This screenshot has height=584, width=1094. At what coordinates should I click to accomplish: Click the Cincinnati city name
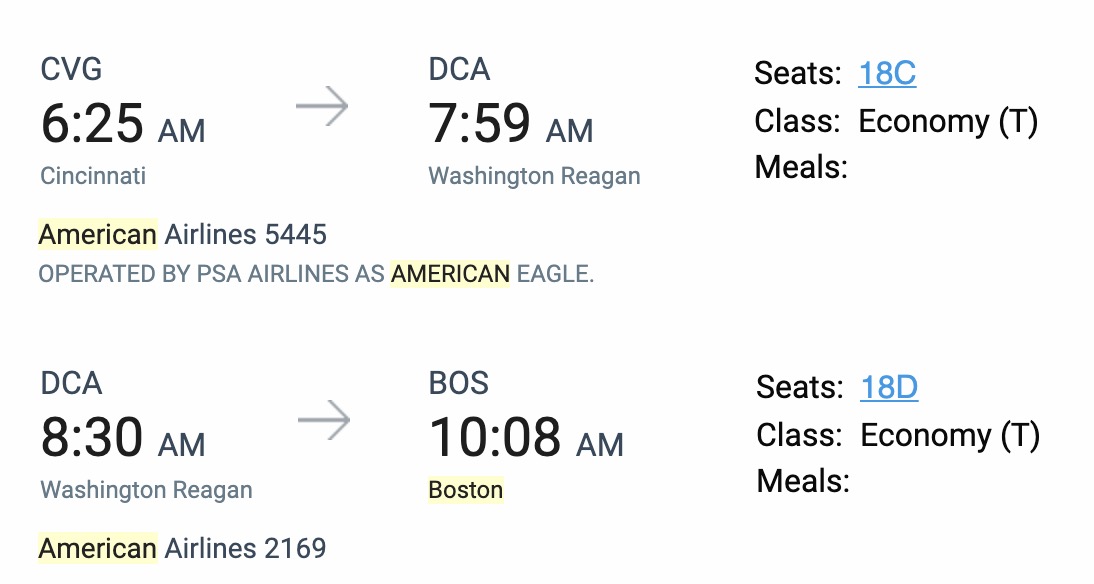point(93,176)
